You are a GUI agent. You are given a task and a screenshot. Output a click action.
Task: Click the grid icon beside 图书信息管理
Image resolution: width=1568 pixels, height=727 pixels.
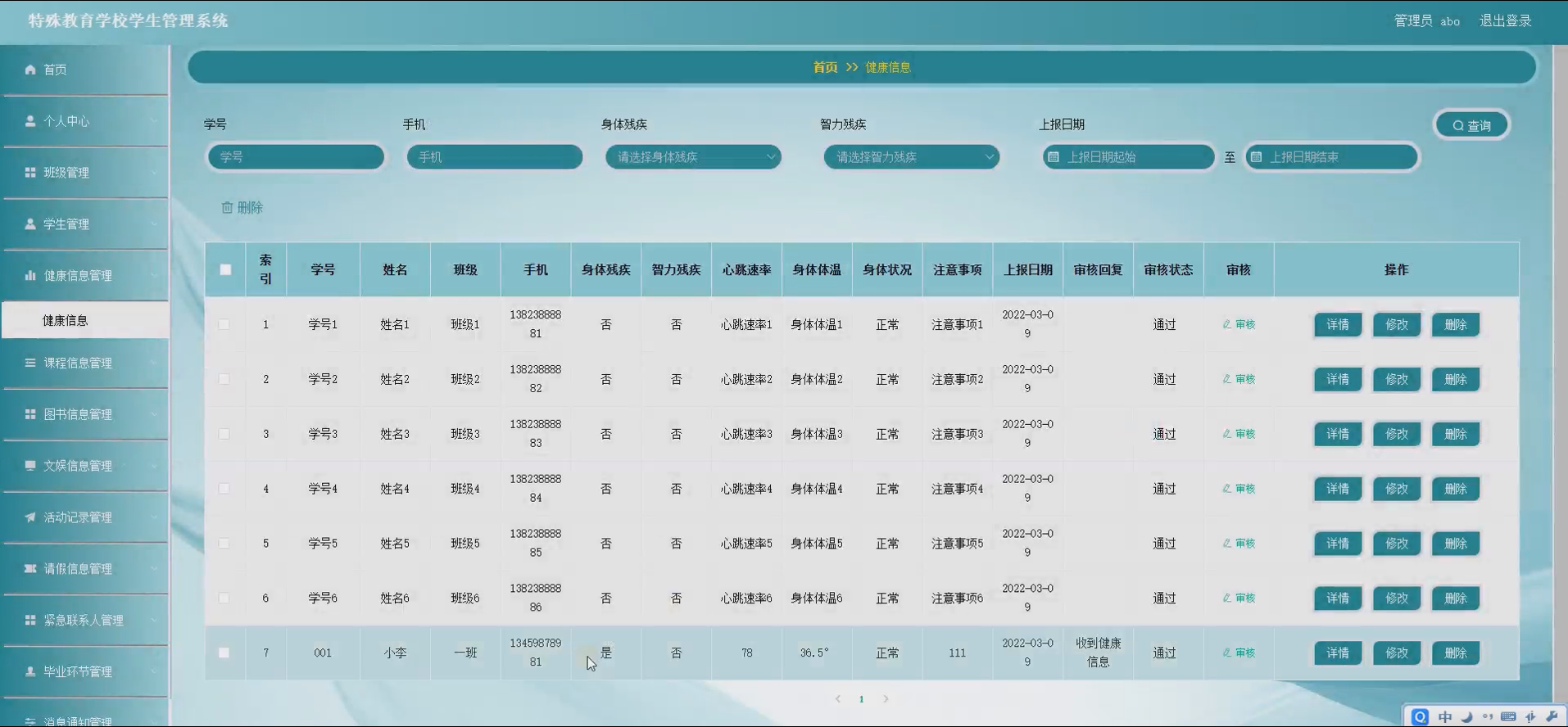(x=30, y=414)
